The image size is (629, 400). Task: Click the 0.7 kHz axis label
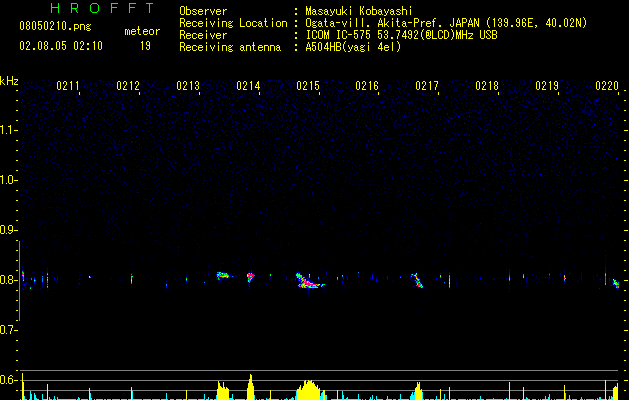[9, 330]
